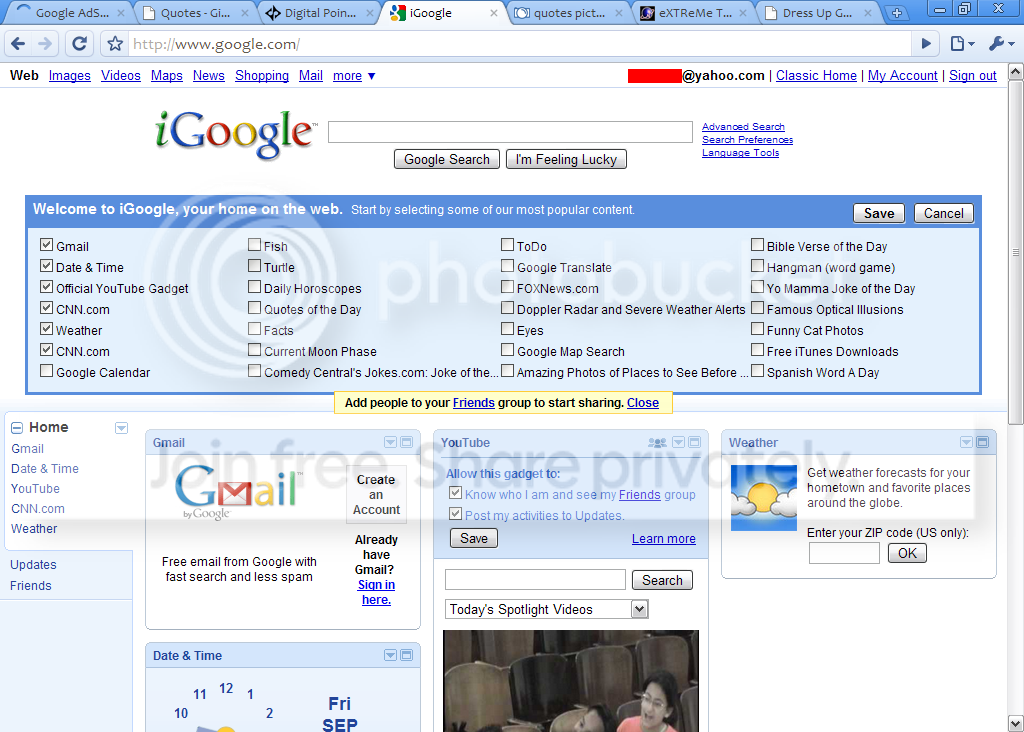This screenshot has width=1024, height=732.
Task: Check the Google Translate checkbox
Action: pyautogui.click(x=507, y=266)
